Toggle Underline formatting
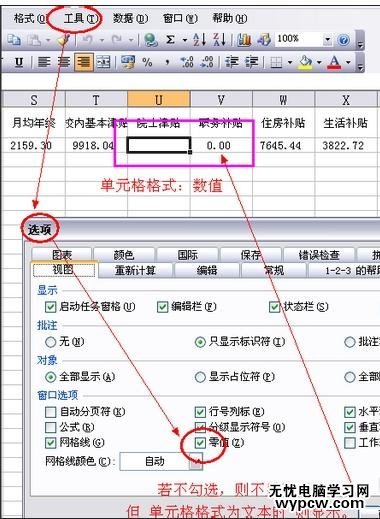This screenshot has width=380, height=519. [19, 62]
